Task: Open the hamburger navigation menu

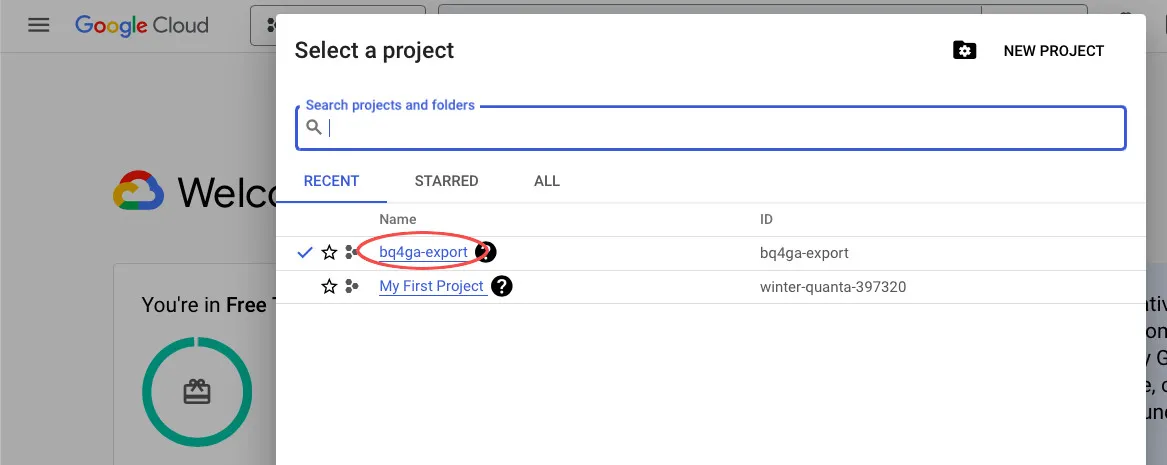Action: click(x=39, y=25)
